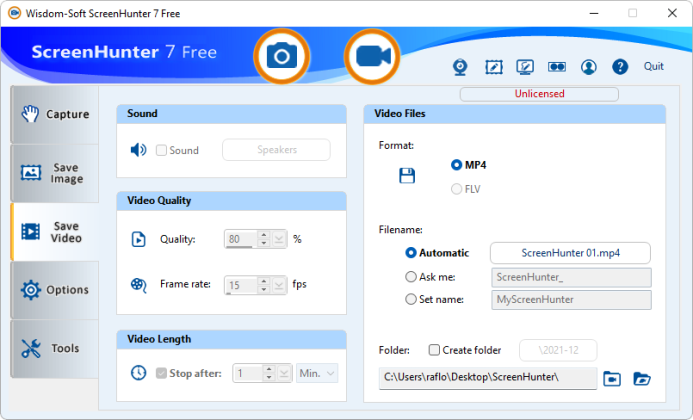Open the Stop after value dropdown arrow
693x420 pixels.
tap(284, 374)
